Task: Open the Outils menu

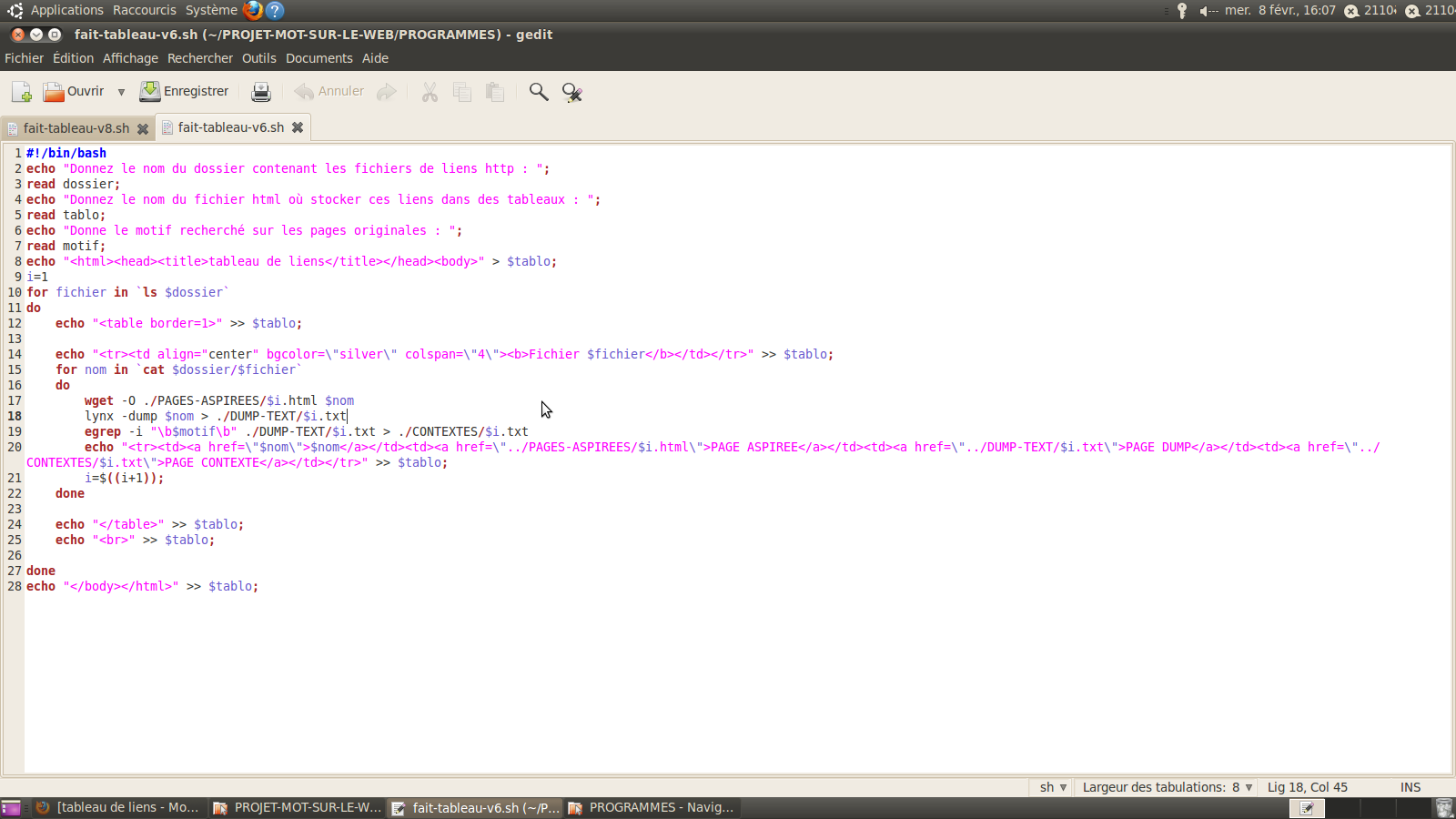Action: [x=258, y=58]
